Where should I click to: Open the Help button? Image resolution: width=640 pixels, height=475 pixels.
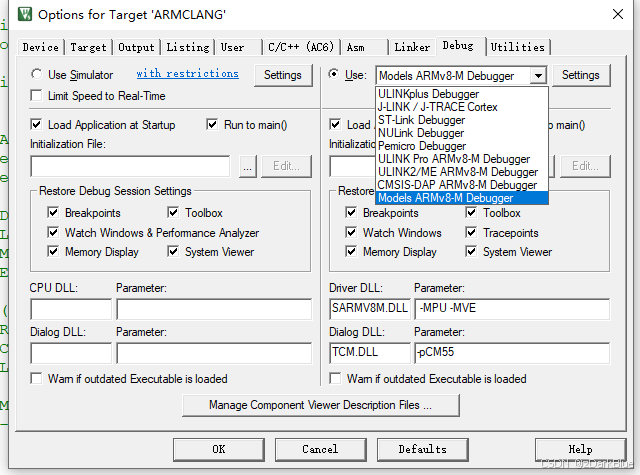[580, 449]
